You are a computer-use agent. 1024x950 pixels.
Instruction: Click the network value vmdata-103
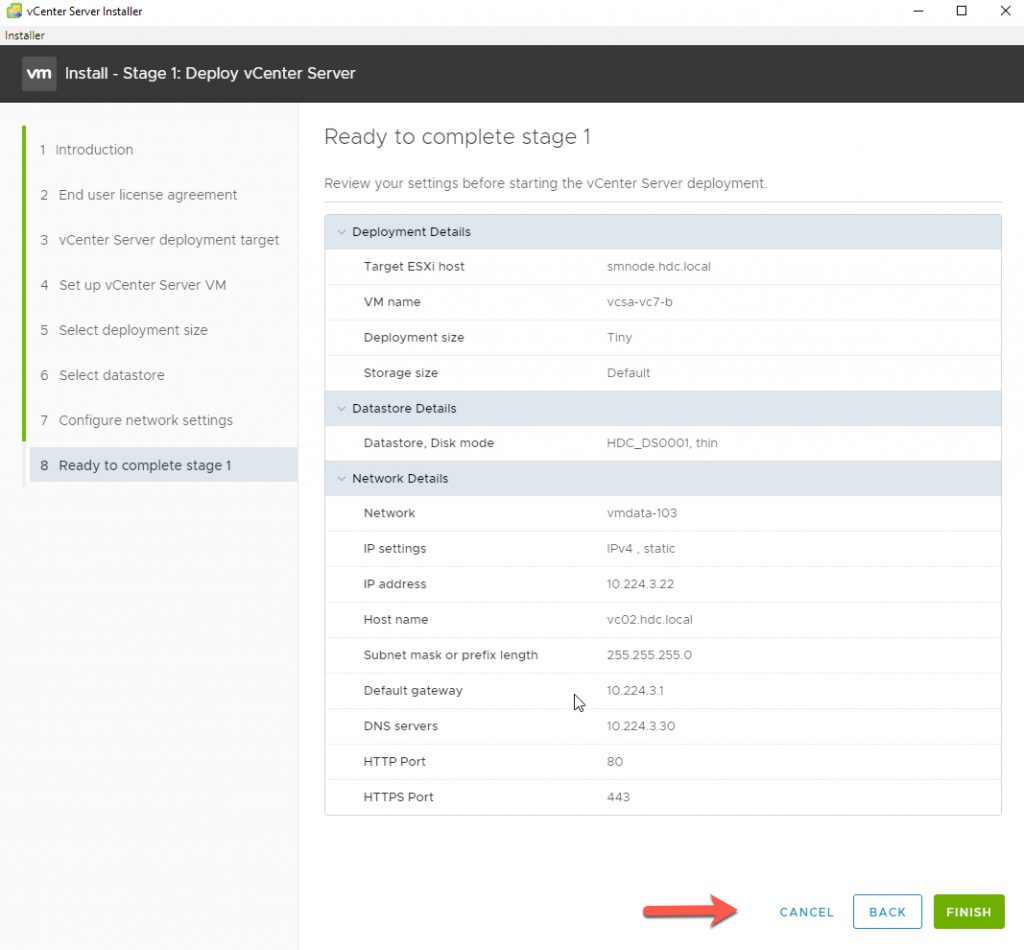pos(641,513)
